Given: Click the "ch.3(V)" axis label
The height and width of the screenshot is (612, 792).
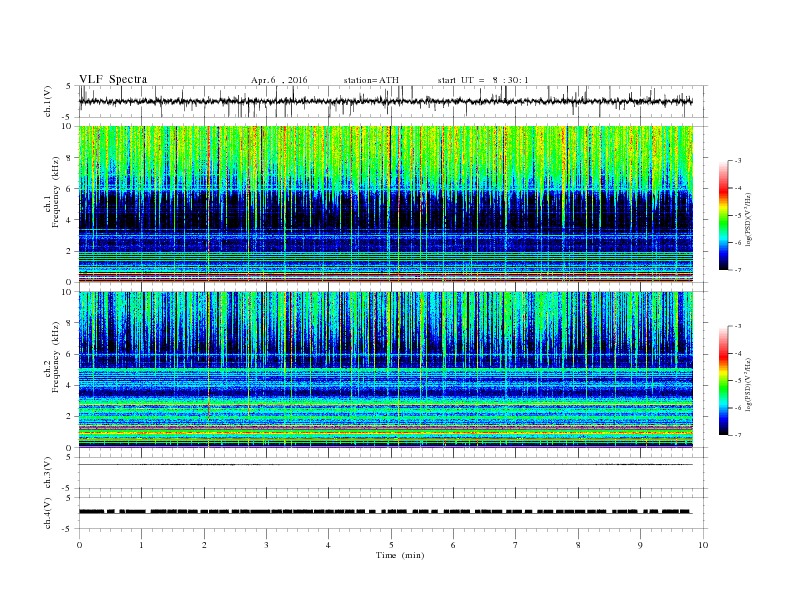Looking at the screenshot, I should click(48, 473).
